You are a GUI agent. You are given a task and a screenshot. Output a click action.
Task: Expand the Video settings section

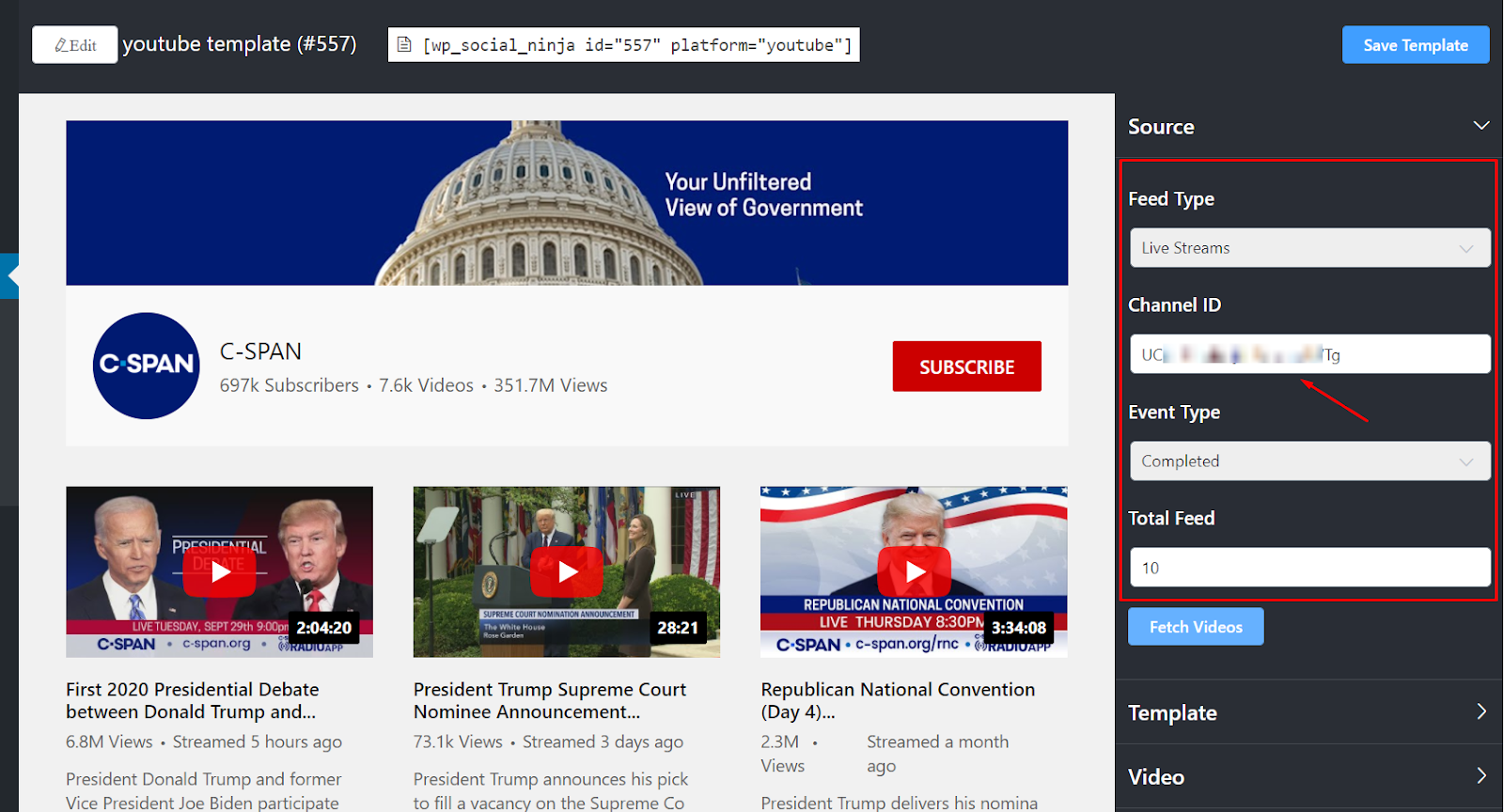click(x=1309, y=776)
